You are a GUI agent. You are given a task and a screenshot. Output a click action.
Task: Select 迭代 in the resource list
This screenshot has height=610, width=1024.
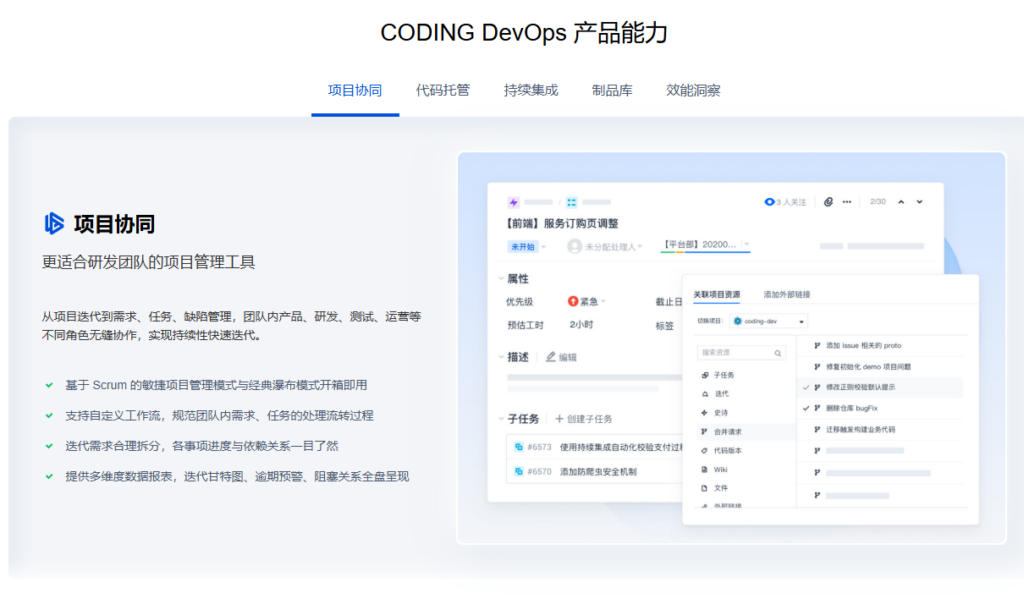(x=721, y=394)
